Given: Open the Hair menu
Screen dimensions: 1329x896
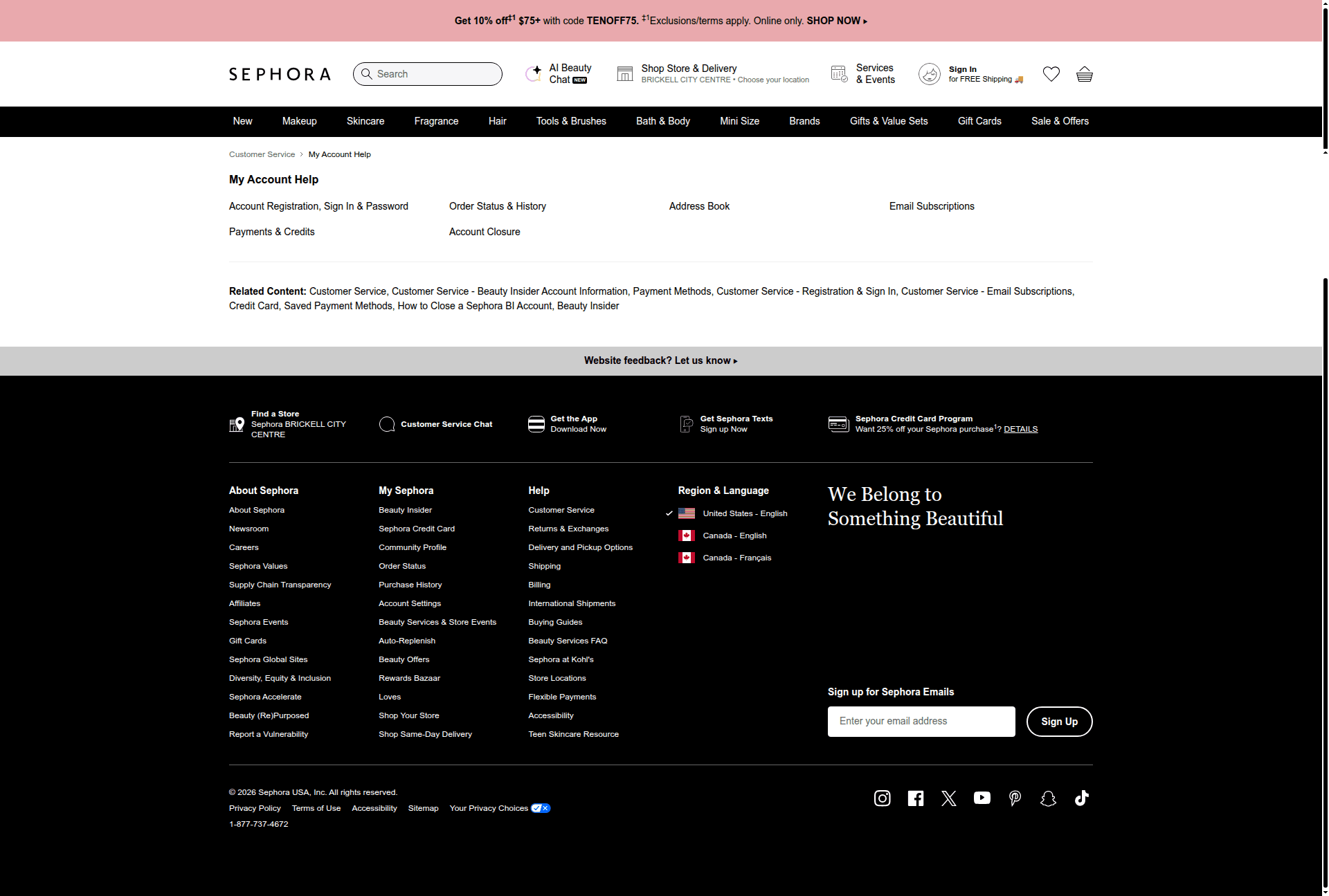Looking at the screenshot, I should [497, 121].
